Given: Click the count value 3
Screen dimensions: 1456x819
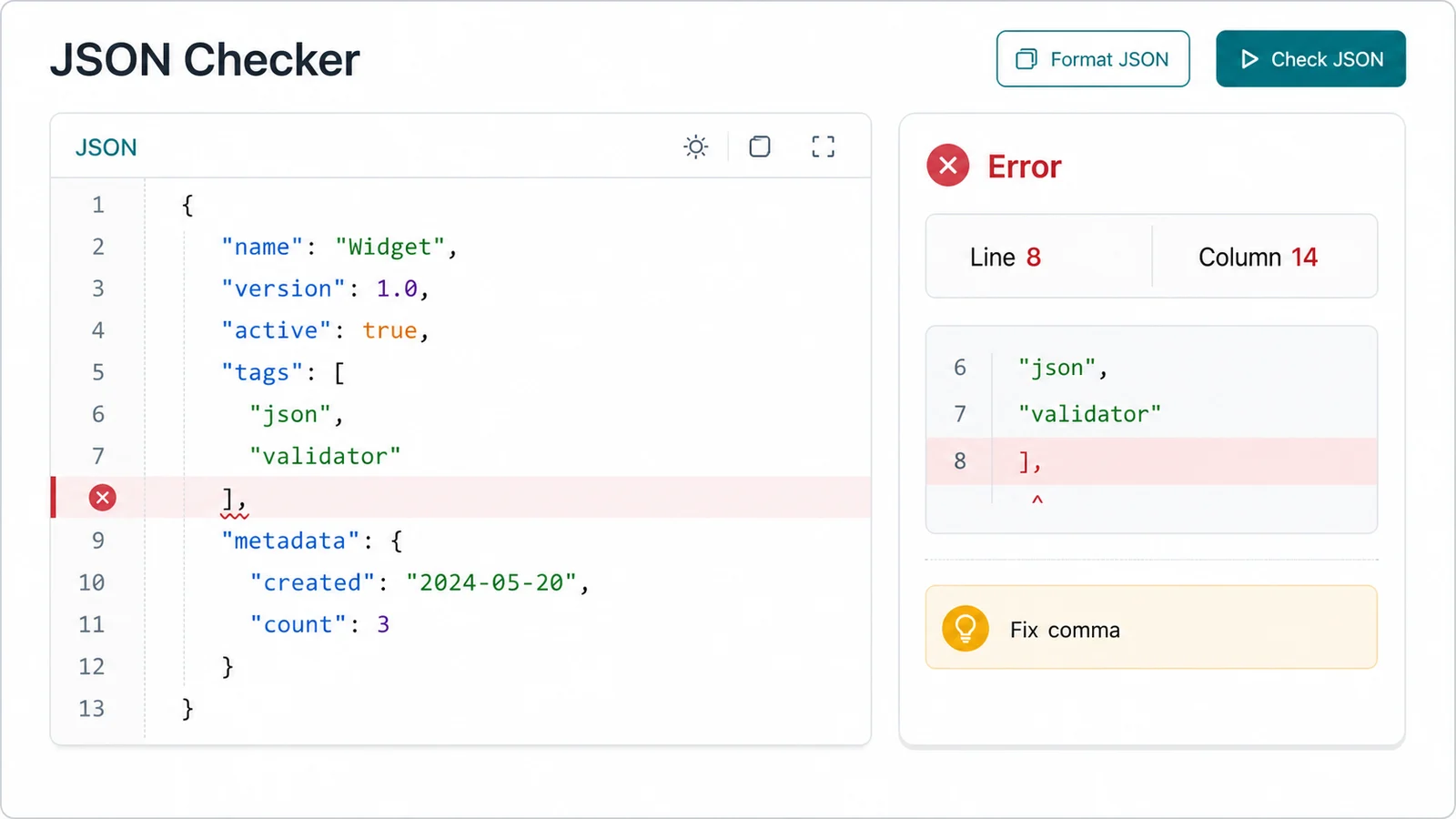Looking at the screenshot, I should 383,624.
